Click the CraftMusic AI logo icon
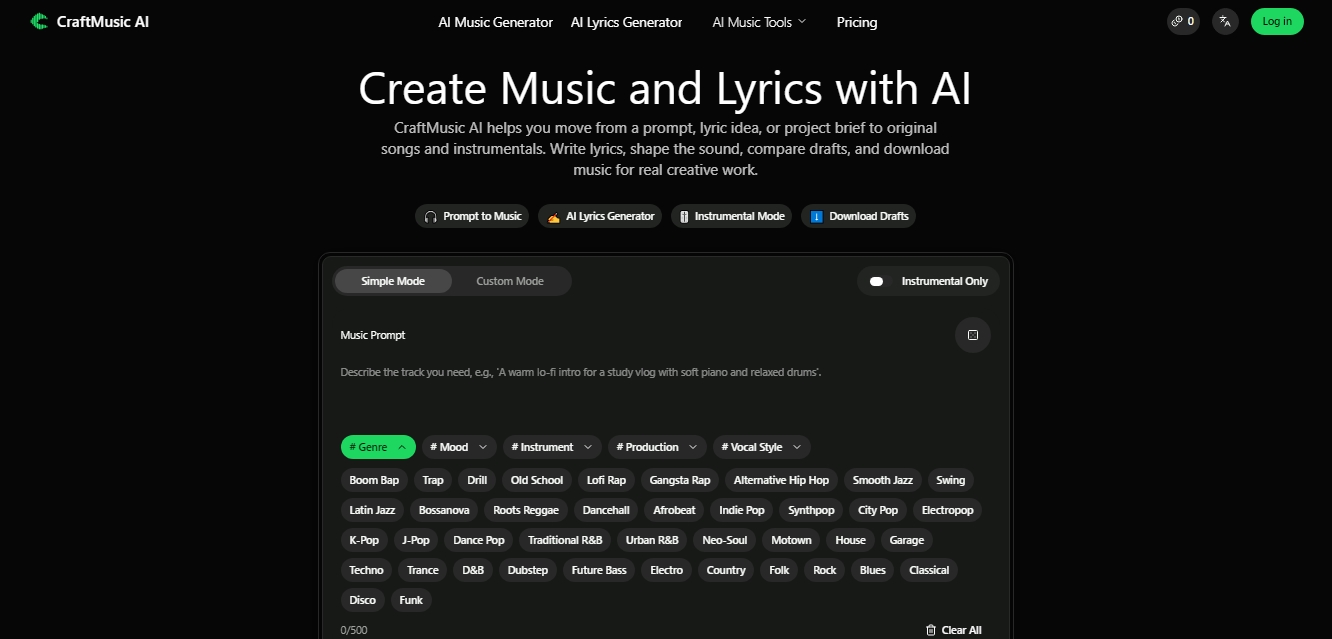 (x=39, y=21)
